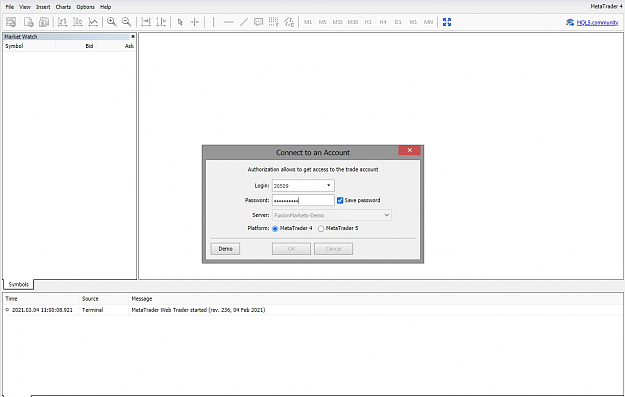Toggle chart auto scroll icon
The height and width of the screenshot is (397, 625).
click(x=146, y=22)
